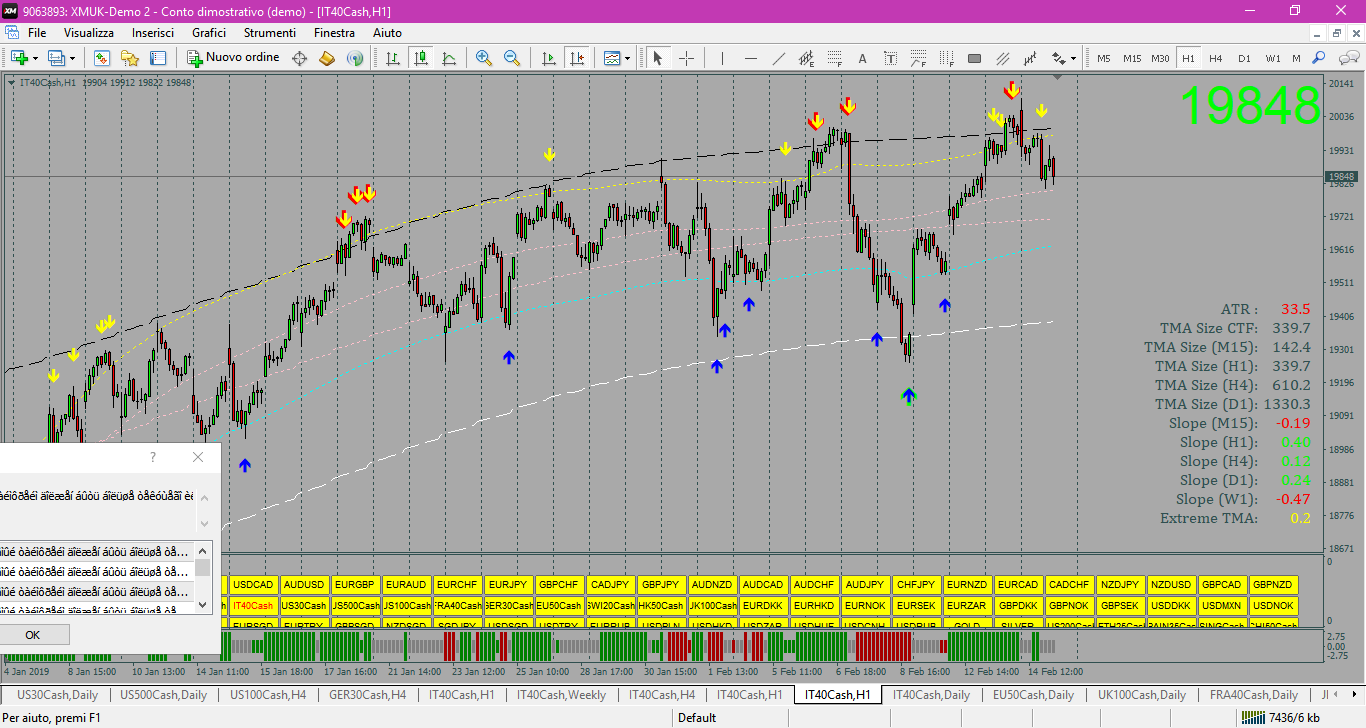Switch to the GER30Cash,H4 chart tab

368,694
